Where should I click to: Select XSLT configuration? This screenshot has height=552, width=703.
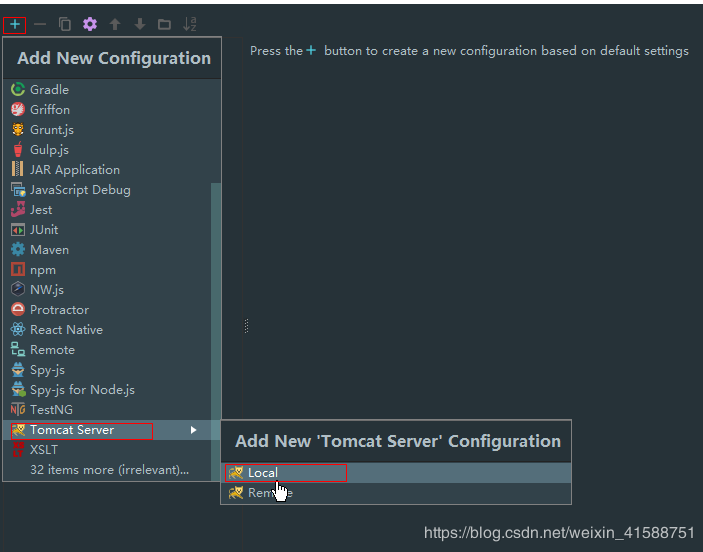click(x=111, y=450)
